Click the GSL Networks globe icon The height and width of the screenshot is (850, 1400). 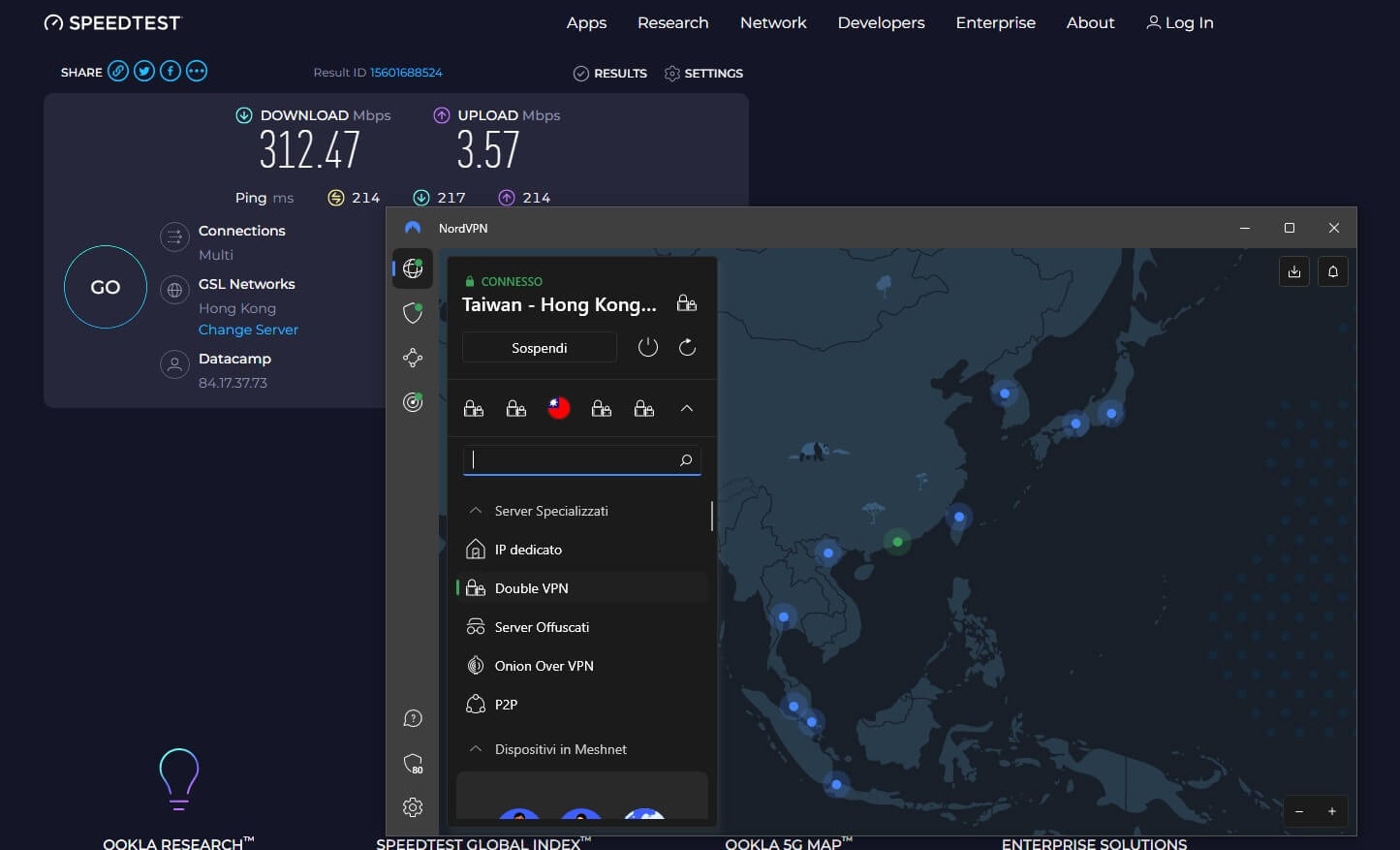(x=174, y=290)
